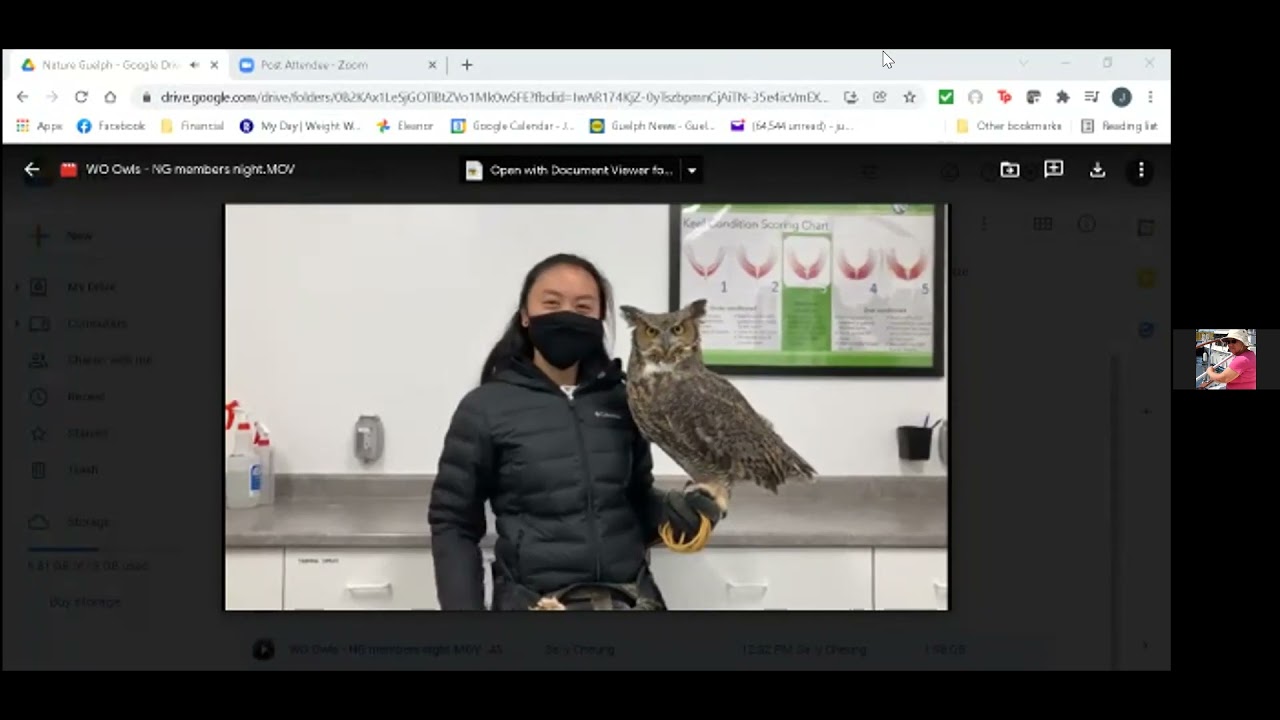Add a comment on the video file
The image size is (1280, 720).
(1054, 170)
